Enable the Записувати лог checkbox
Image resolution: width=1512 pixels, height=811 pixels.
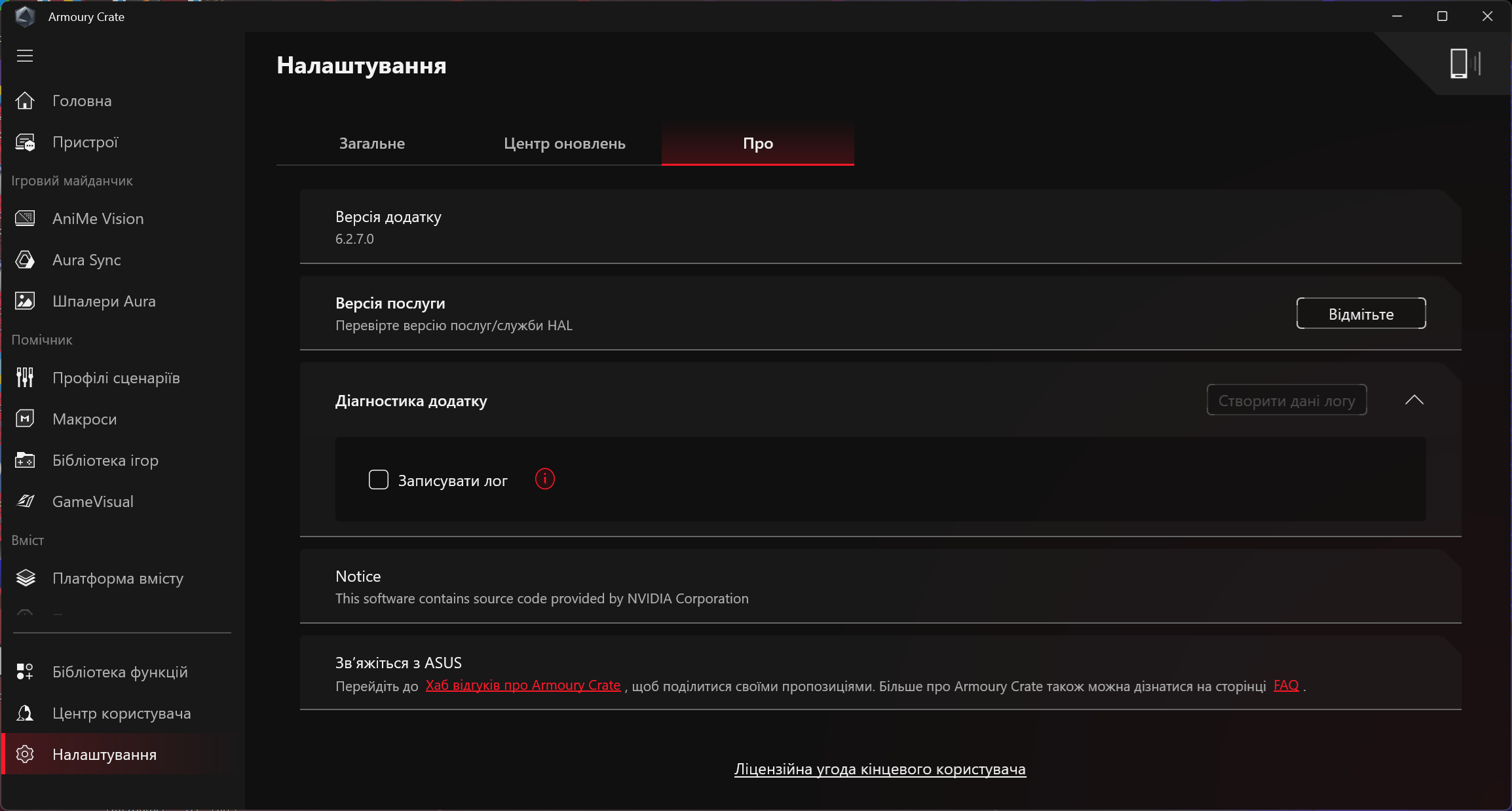(378, 480)
